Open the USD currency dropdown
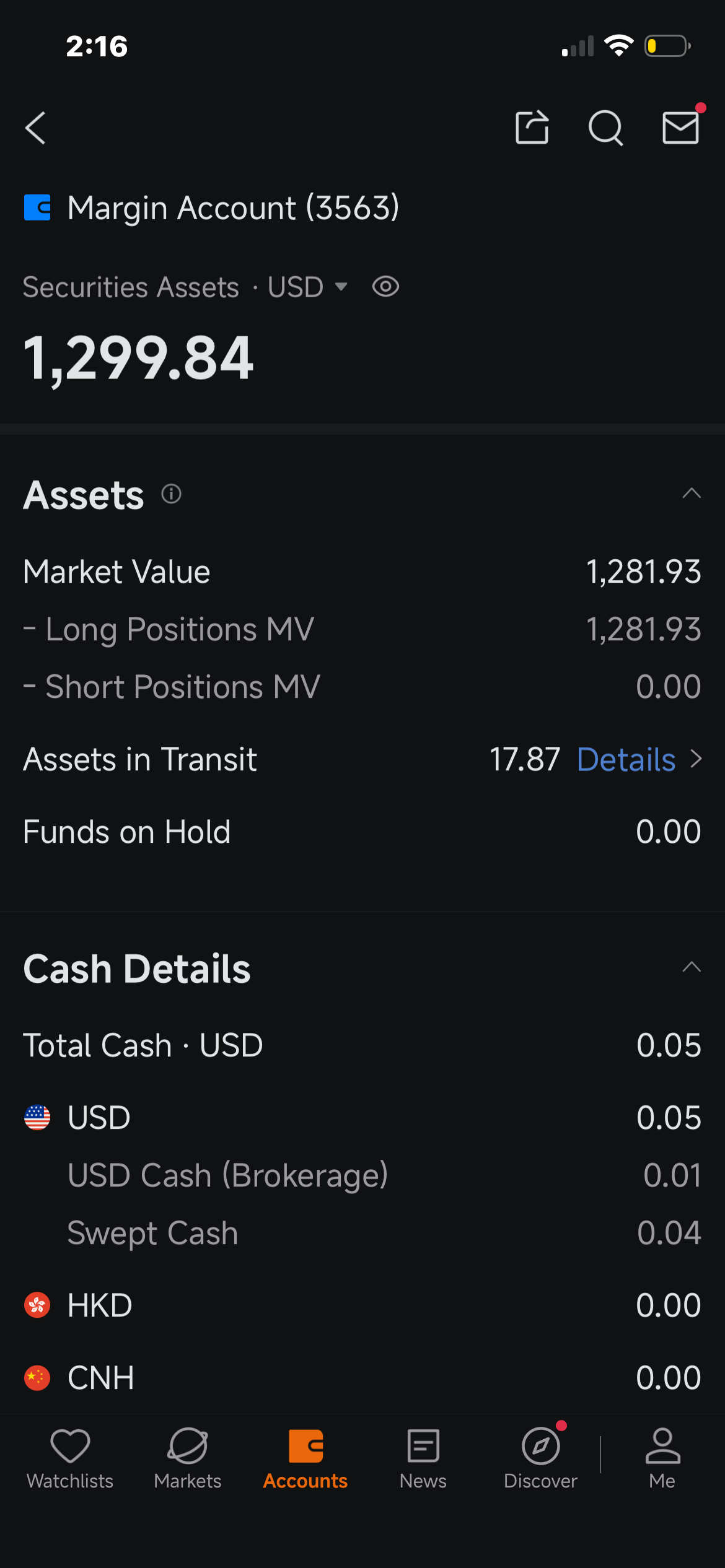Image resolution: width=725 pixels, height=1568 pixels. coord(307,287)
